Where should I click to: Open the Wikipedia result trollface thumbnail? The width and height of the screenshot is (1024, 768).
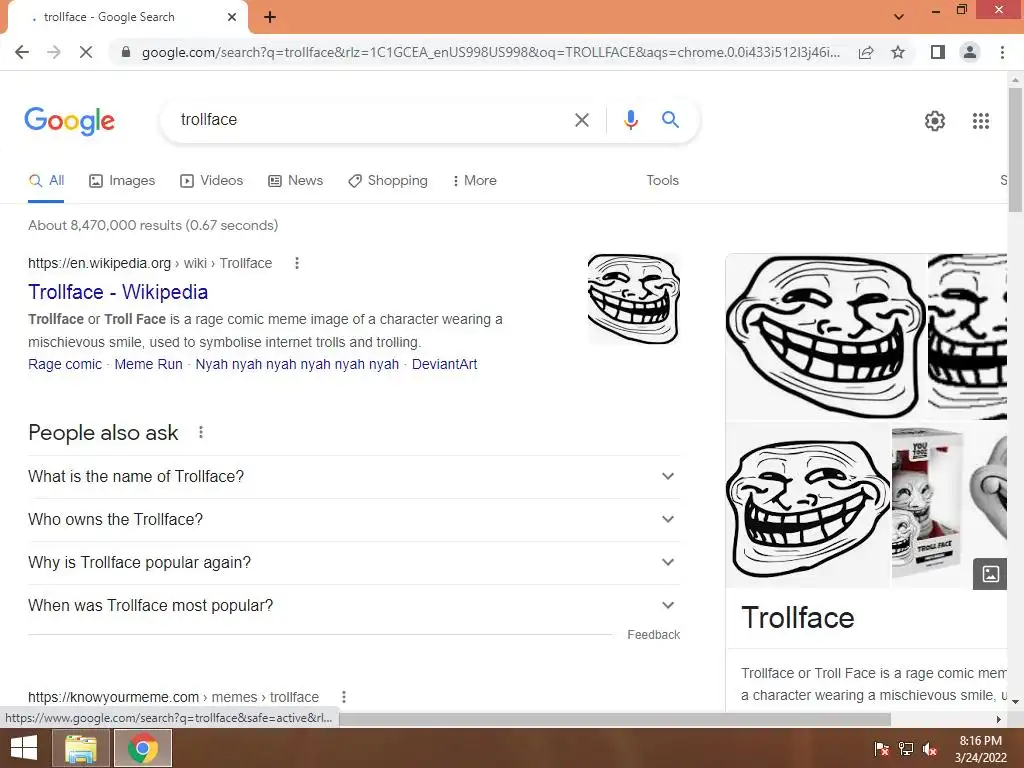[633, 298]
